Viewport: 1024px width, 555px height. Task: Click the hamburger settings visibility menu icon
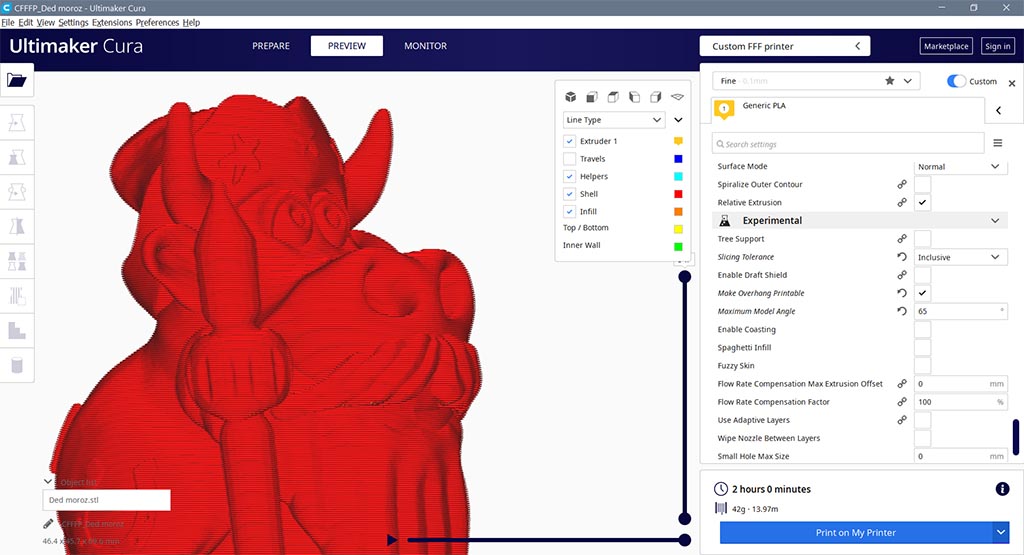(997, 143)
